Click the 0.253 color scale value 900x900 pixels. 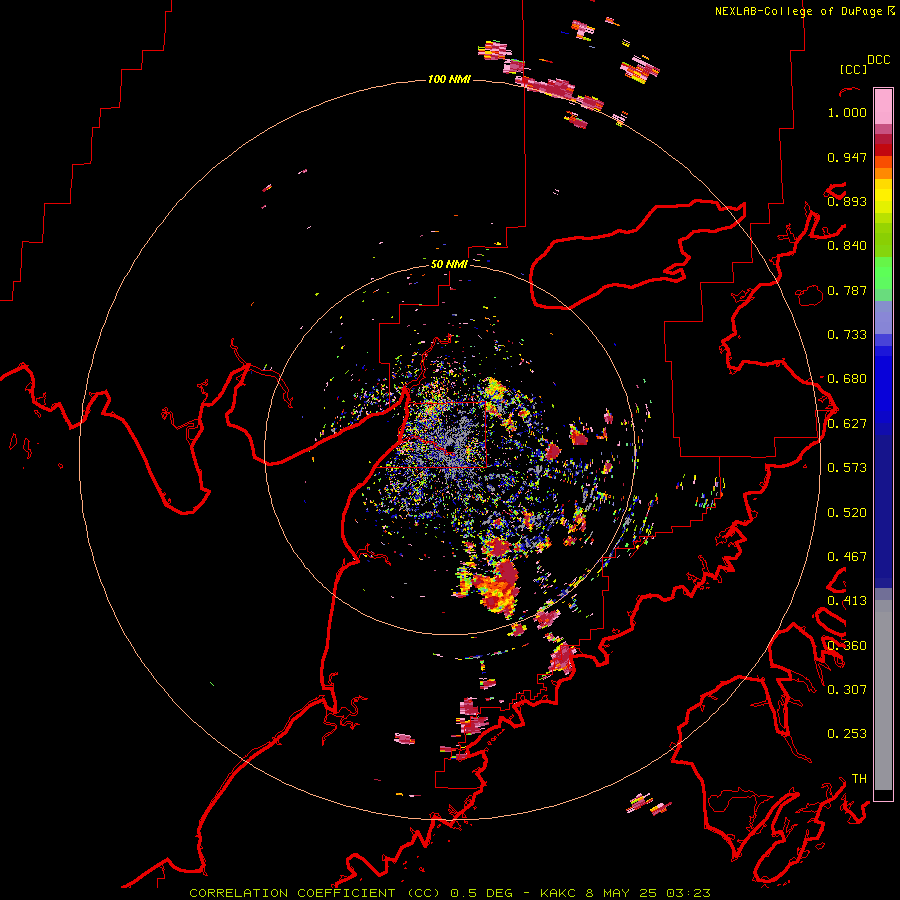pyautogui.click(x=847, y=734)
